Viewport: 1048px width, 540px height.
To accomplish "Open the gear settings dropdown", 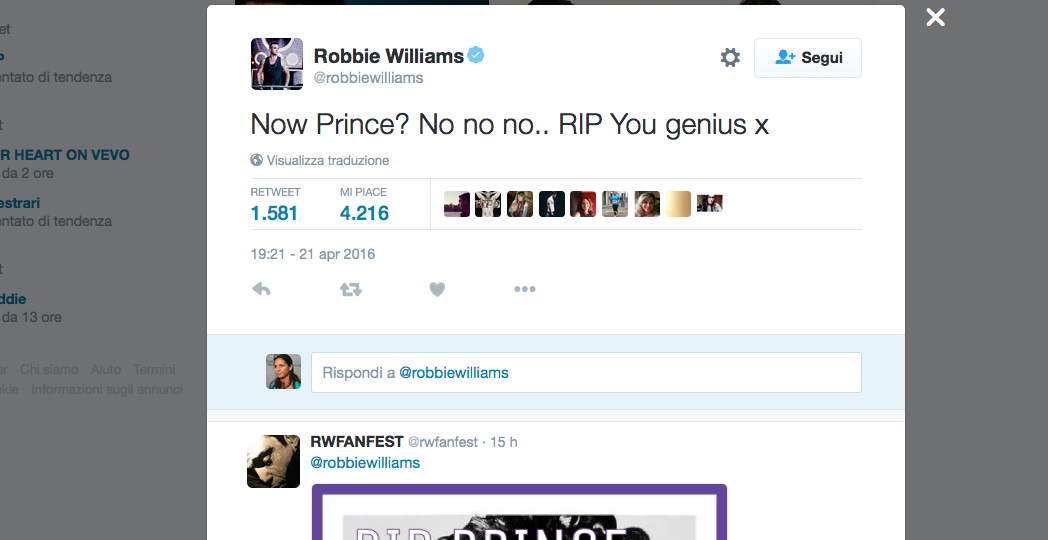I will pos(730,58).
